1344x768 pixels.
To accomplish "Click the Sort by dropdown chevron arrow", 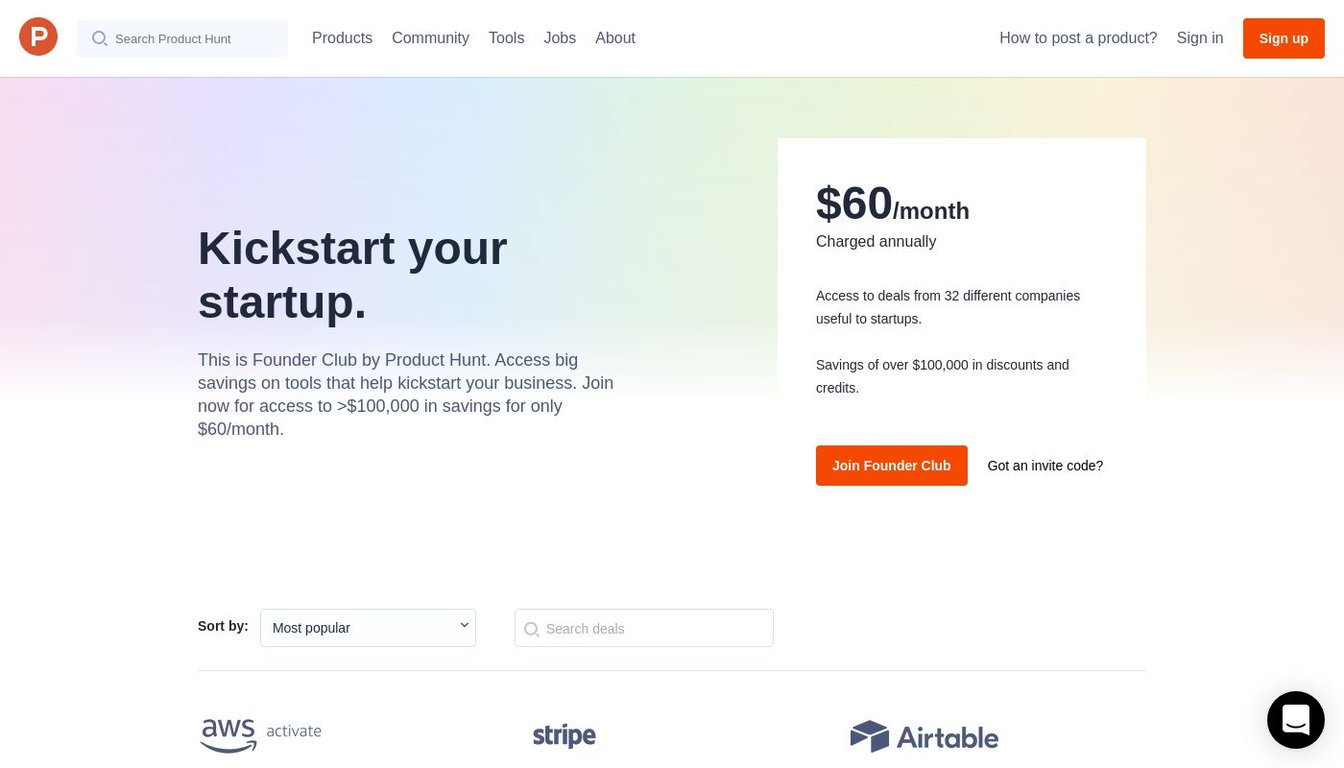I will [464, 625].
